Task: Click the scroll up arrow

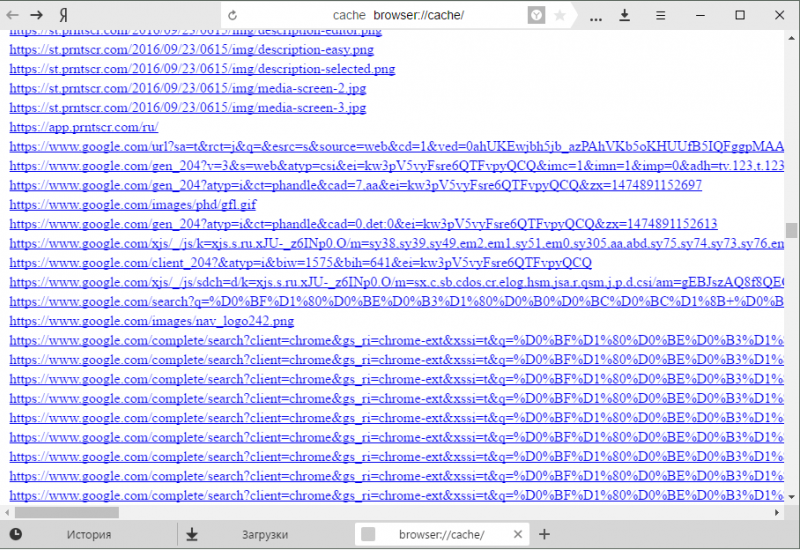Action: click(x=791, y=38)
